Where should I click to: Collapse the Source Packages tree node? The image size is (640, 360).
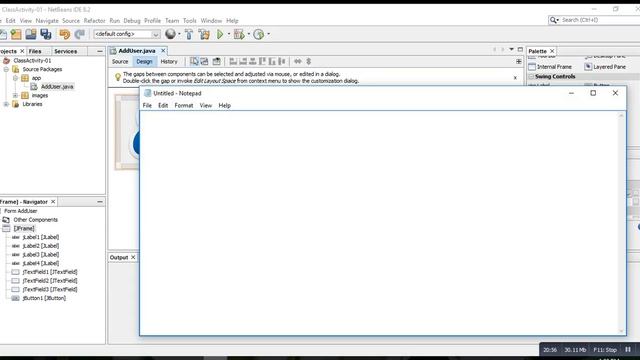coord(6,69)
